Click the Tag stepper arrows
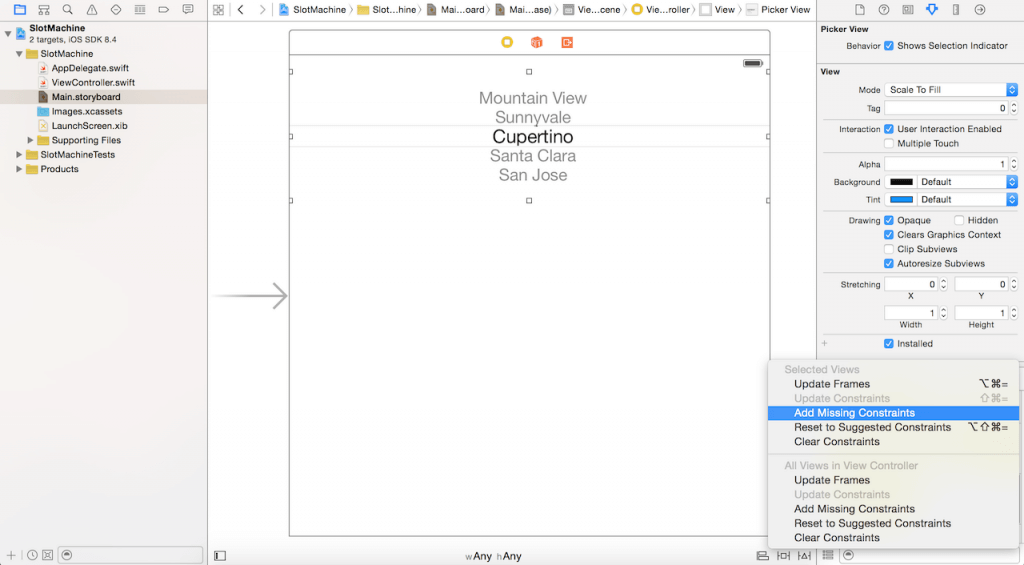1024x565 pixels. (1014, 108)
